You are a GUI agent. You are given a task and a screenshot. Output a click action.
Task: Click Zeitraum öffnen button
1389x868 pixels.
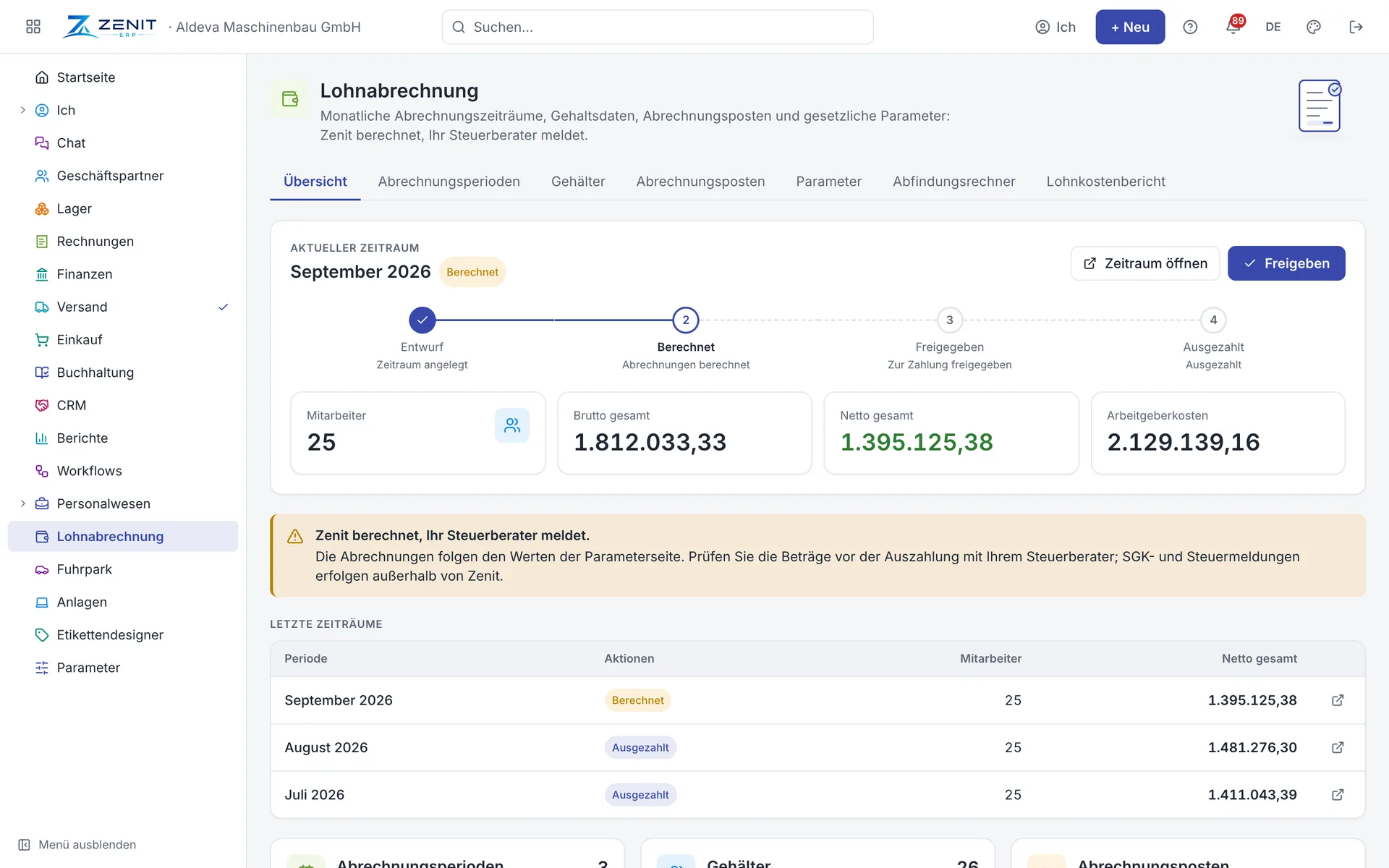point(1145,263)
